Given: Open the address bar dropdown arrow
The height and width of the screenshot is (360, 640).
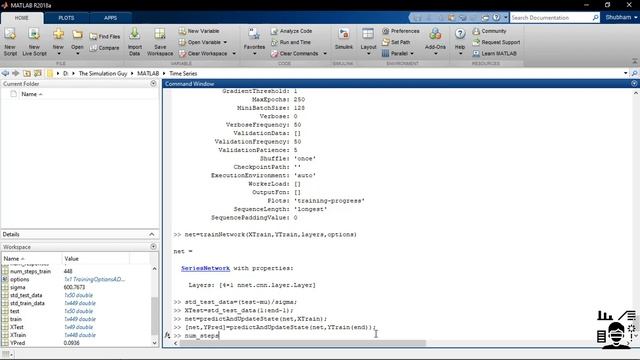Looking at the screenshot, I should pyautogui.click(x=626, y=73).
